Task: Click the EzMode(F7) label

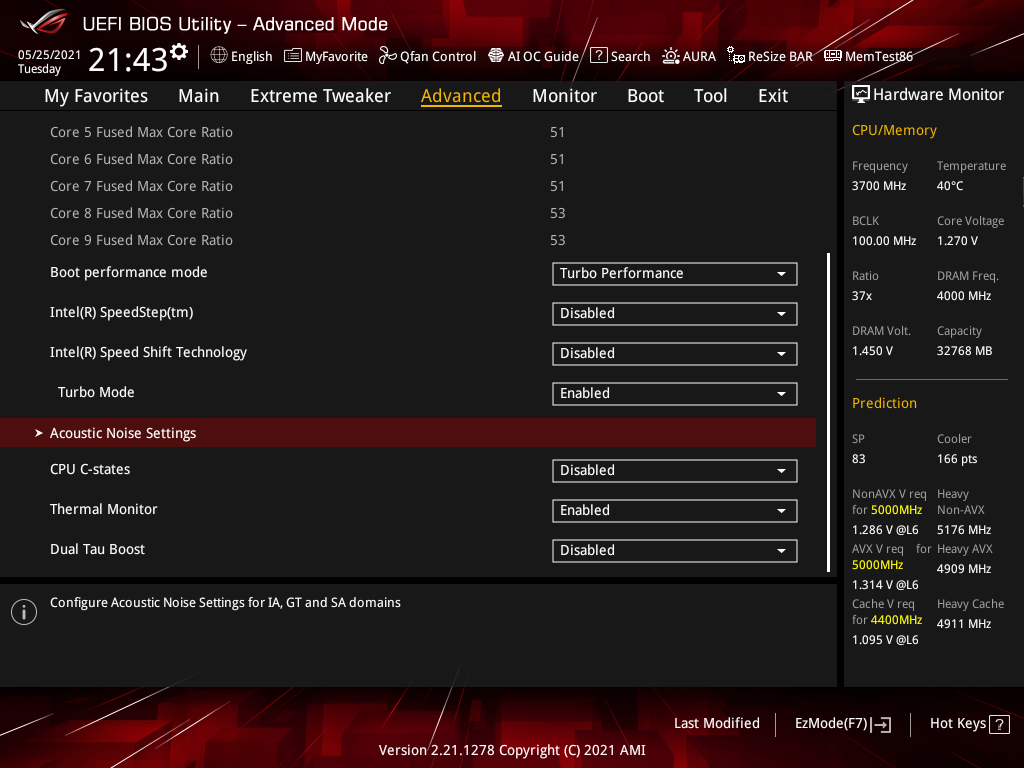Action: 831,724
